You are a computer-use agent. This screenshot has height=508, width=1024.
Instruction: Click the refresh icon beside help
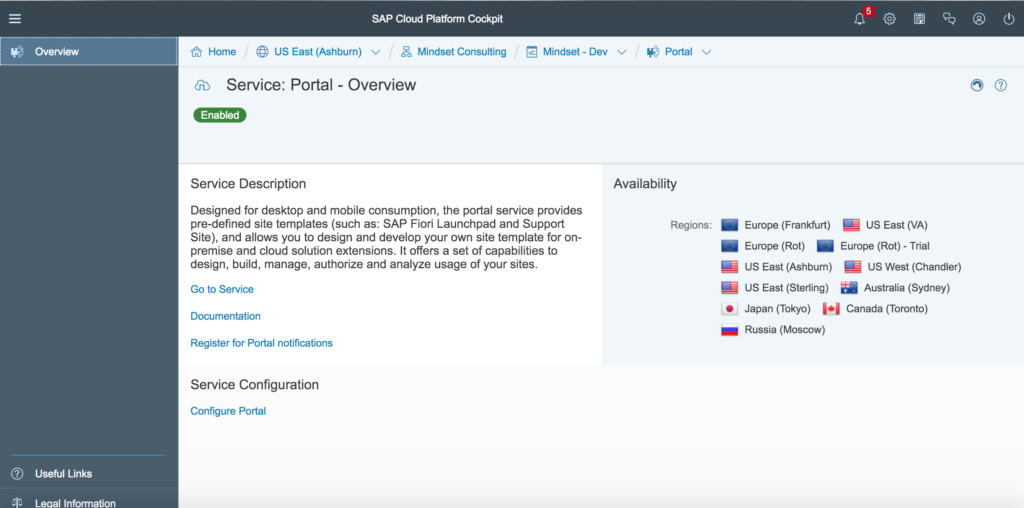pyautogui.click(x=977, y=85)
